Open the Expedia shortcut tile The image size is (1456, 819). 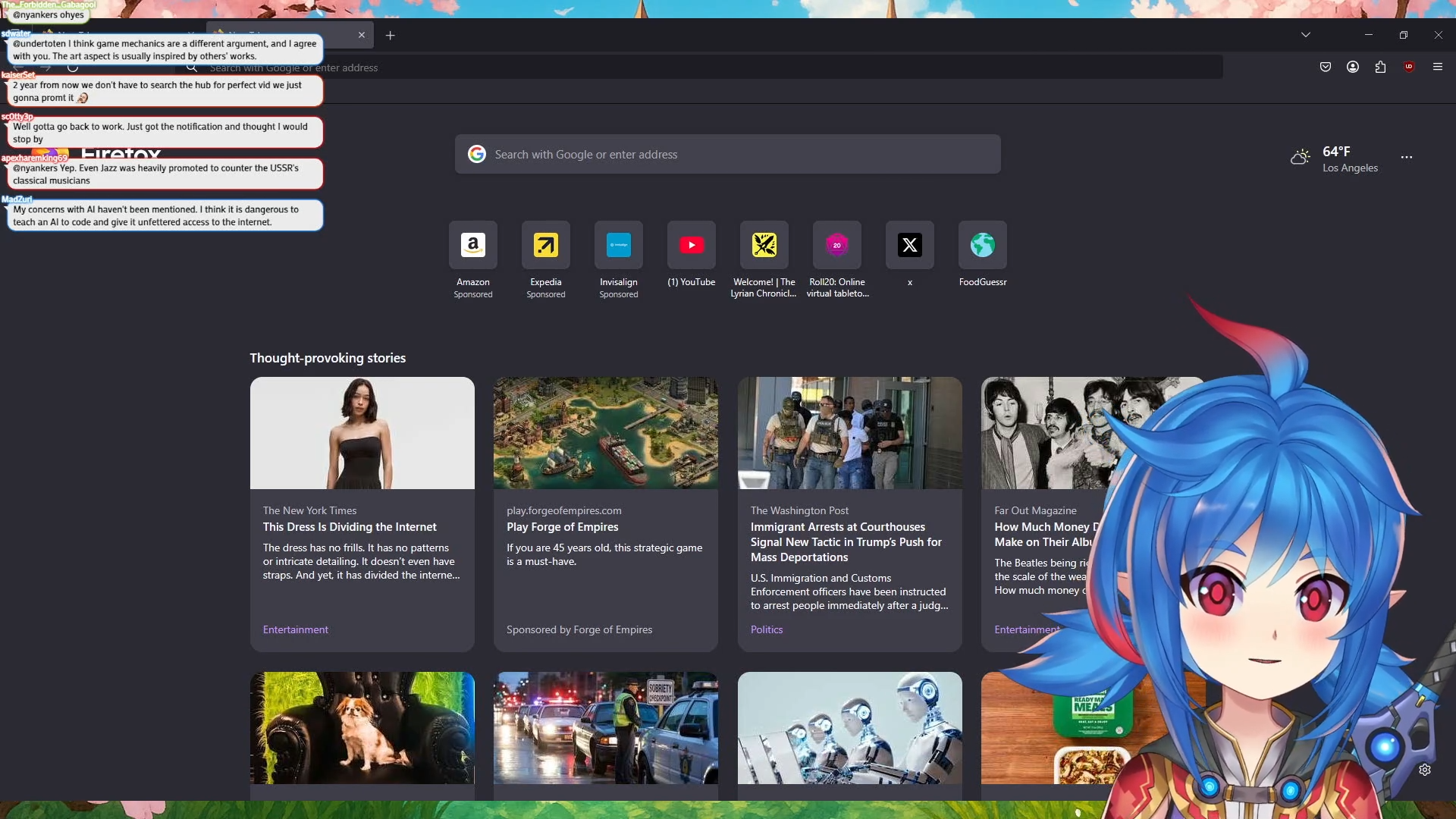tap(545, 245)
